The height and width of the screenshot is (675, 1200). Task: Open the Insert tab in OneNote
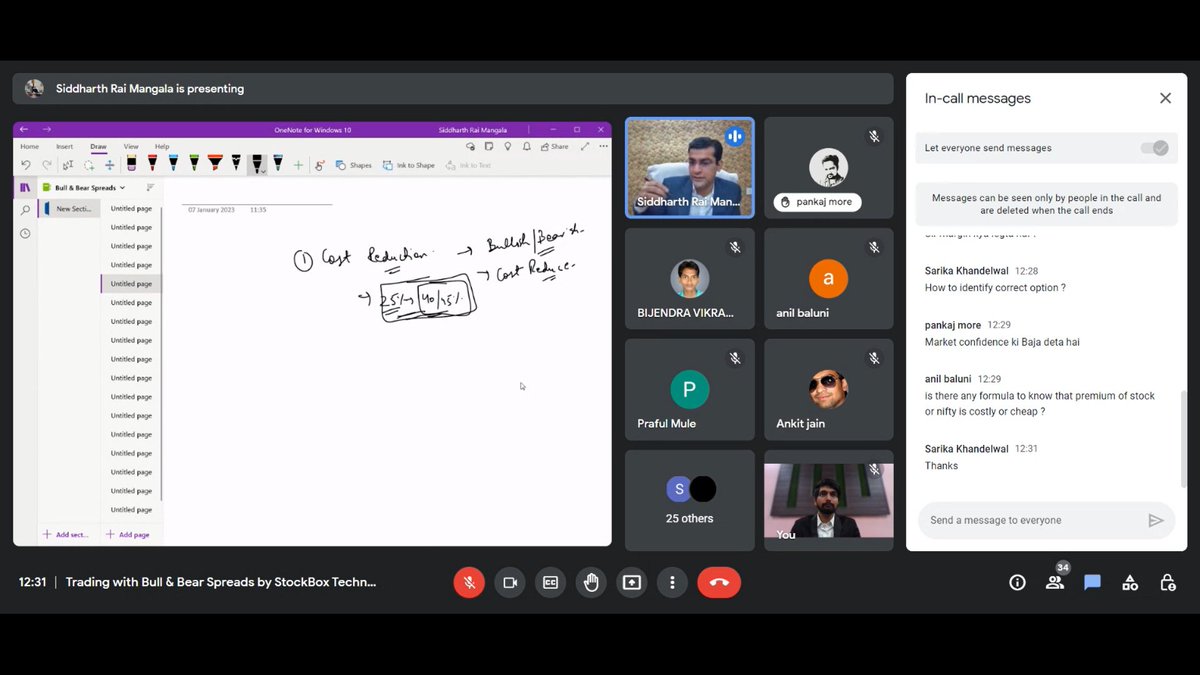coord(64,146)
